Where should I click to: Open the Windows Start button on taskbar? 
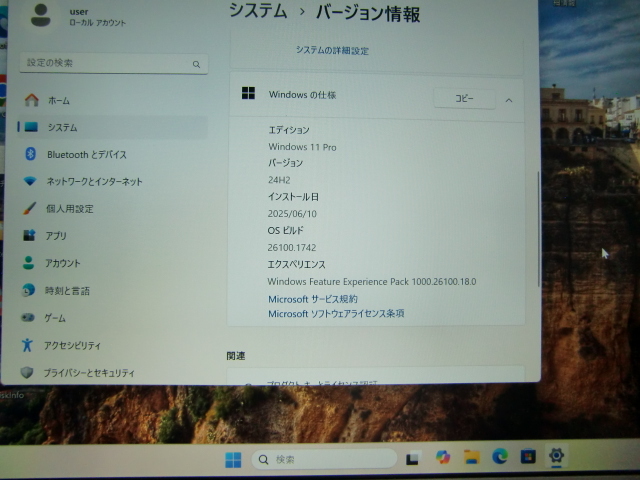[x=233, y=460]
